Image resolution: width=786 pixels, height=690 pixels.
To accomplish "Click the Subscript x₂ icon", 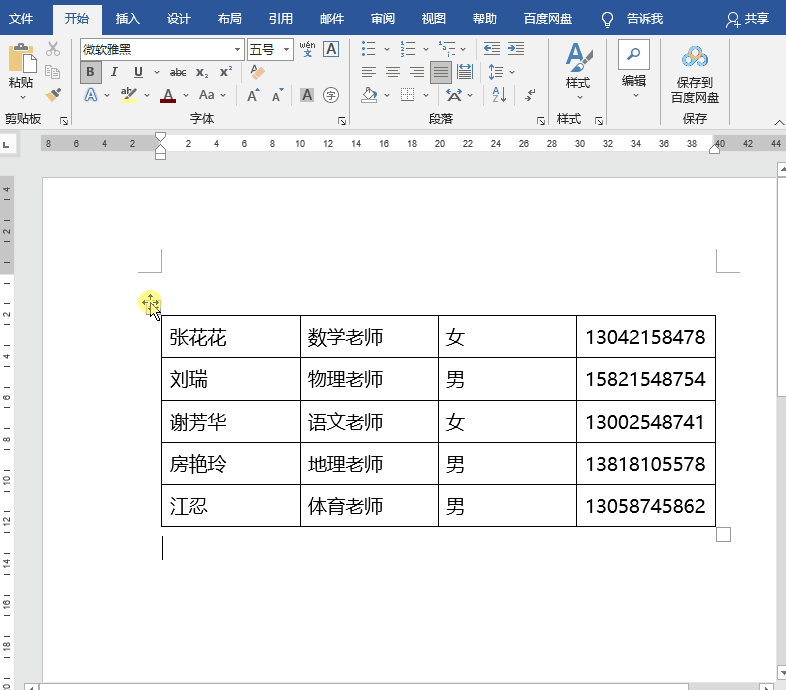I will 202,72.
